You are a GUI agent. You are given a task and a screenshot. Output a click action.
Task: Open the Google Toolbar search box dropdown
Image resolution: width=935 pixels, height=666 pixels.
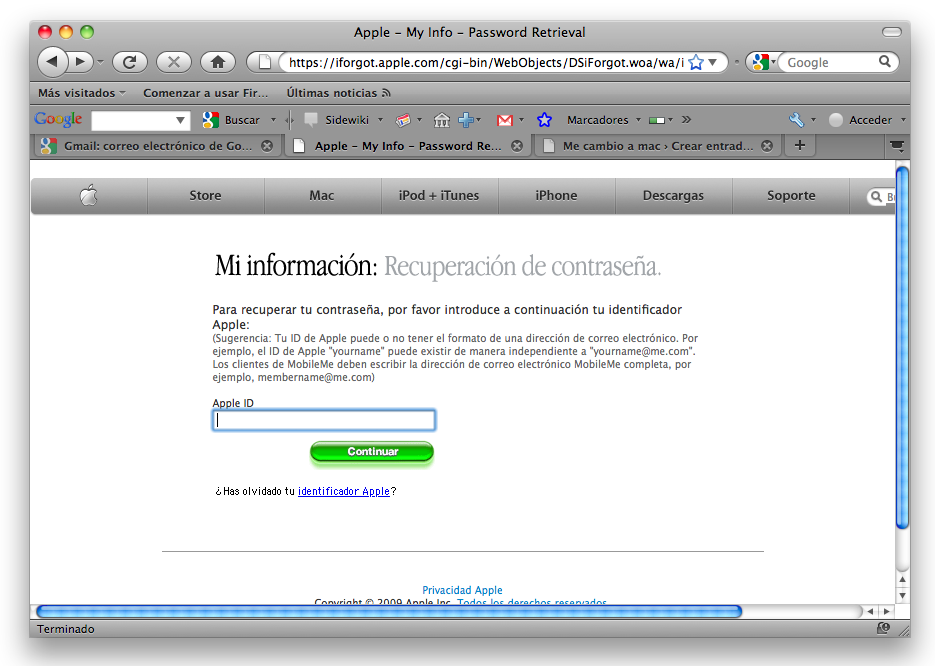[179, 120]
